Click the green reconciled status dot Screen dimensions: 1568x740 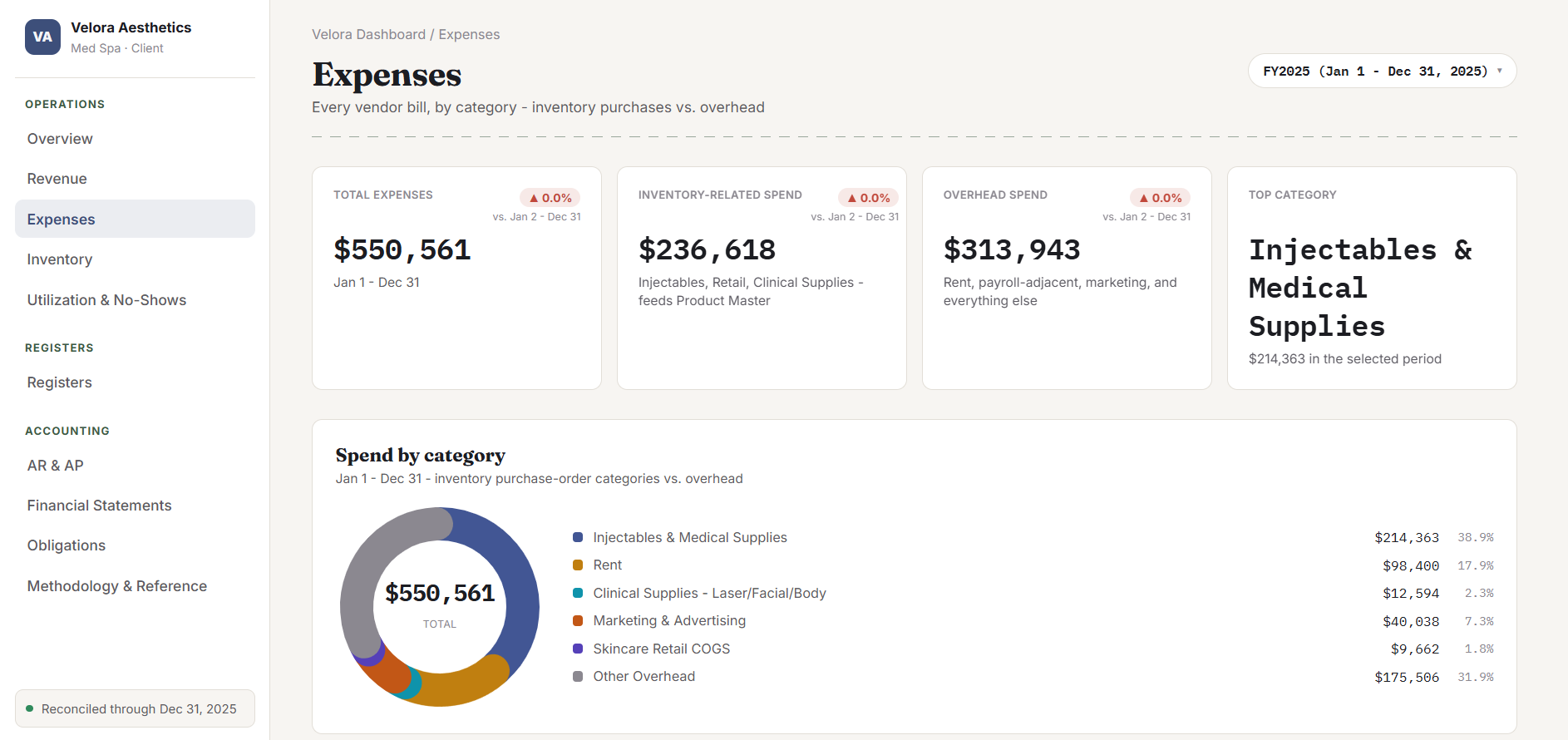click(x=30, y=709)
